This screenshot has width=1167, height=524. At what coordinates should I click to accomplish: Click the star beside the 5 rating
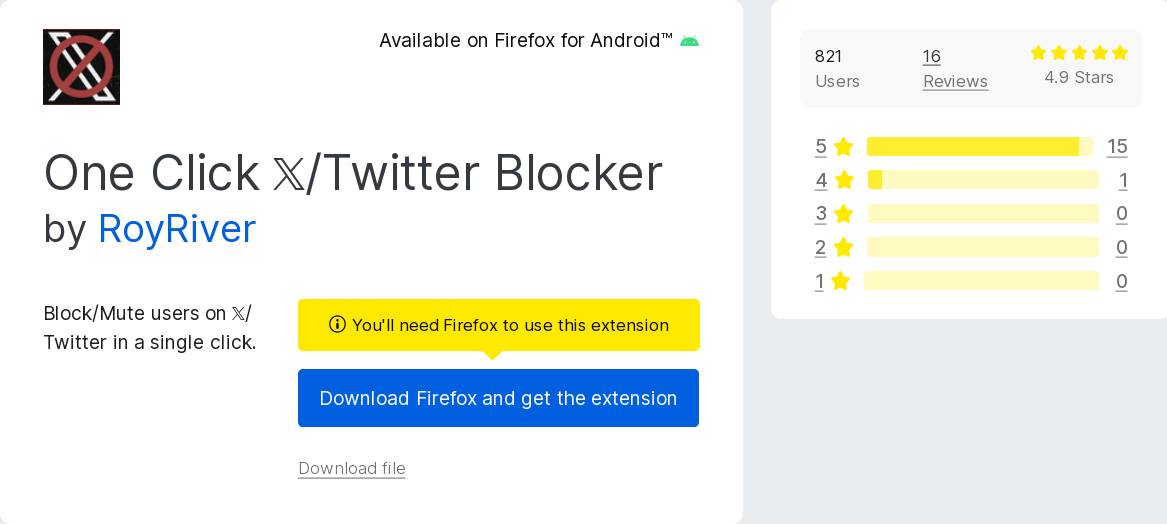tap(843, 147)
